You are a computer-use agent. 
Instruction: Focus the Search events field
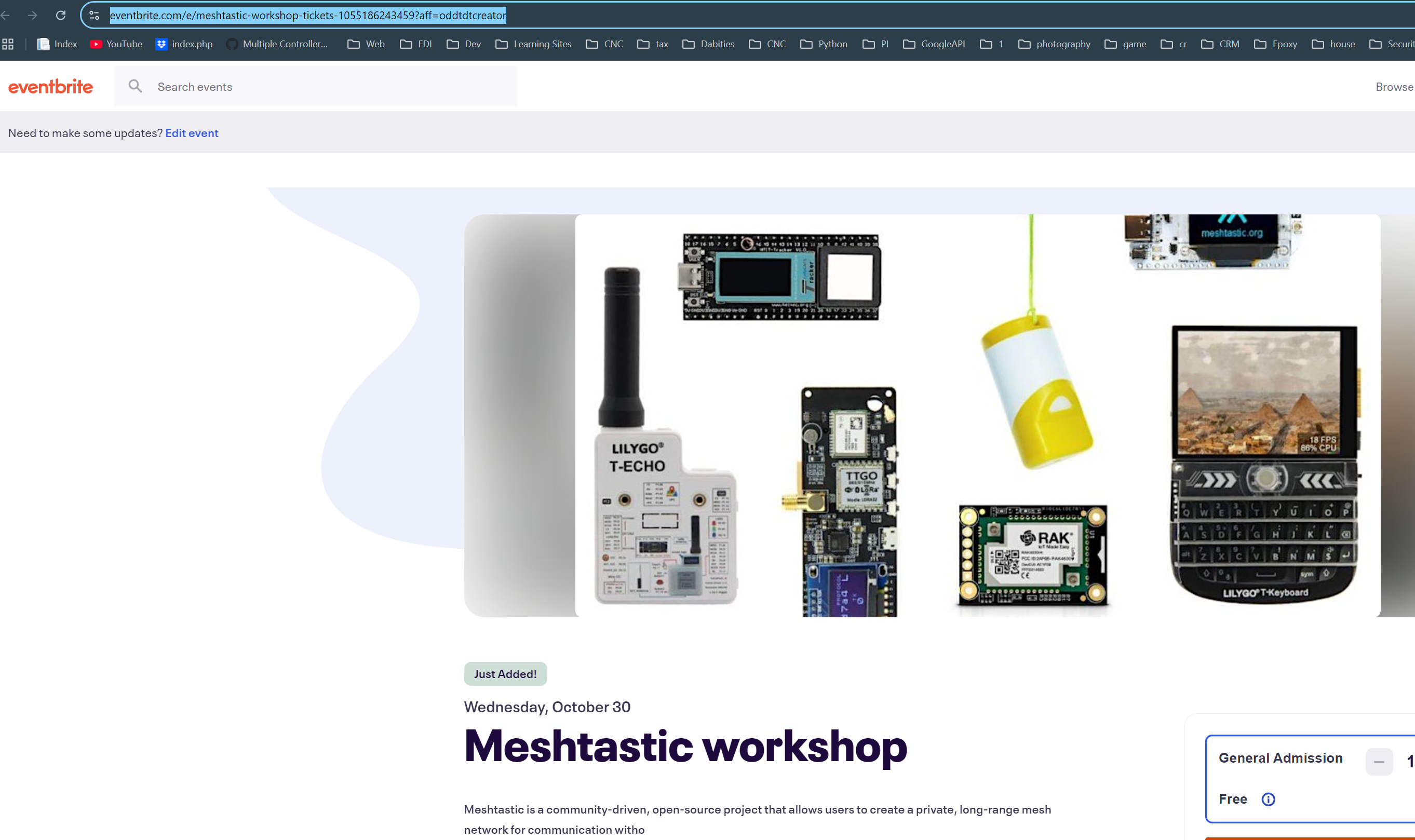tap(315, 86)
